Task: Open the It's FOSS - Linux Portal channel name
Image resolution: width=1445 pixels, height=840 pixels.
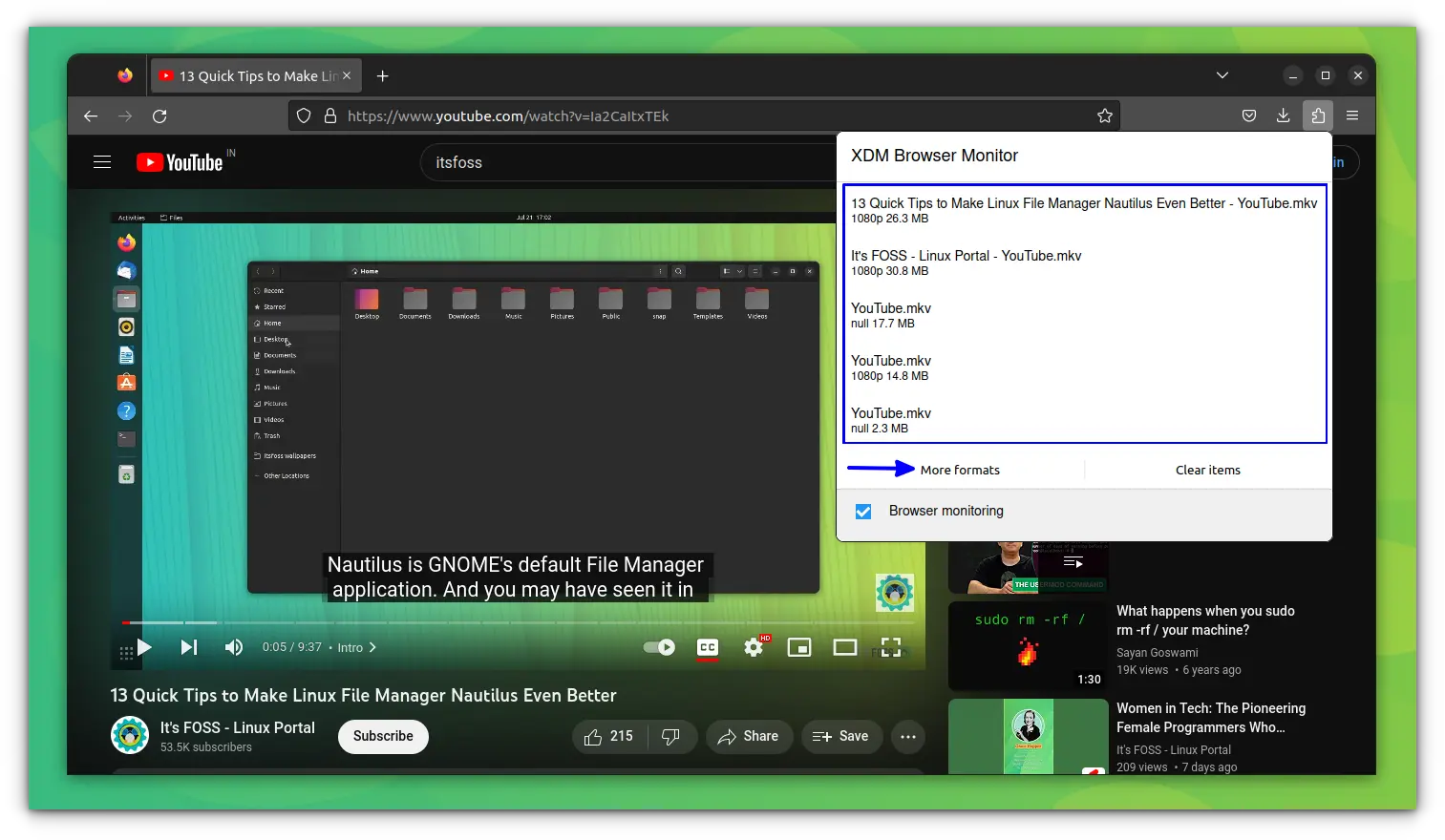Action: (237, 727)
